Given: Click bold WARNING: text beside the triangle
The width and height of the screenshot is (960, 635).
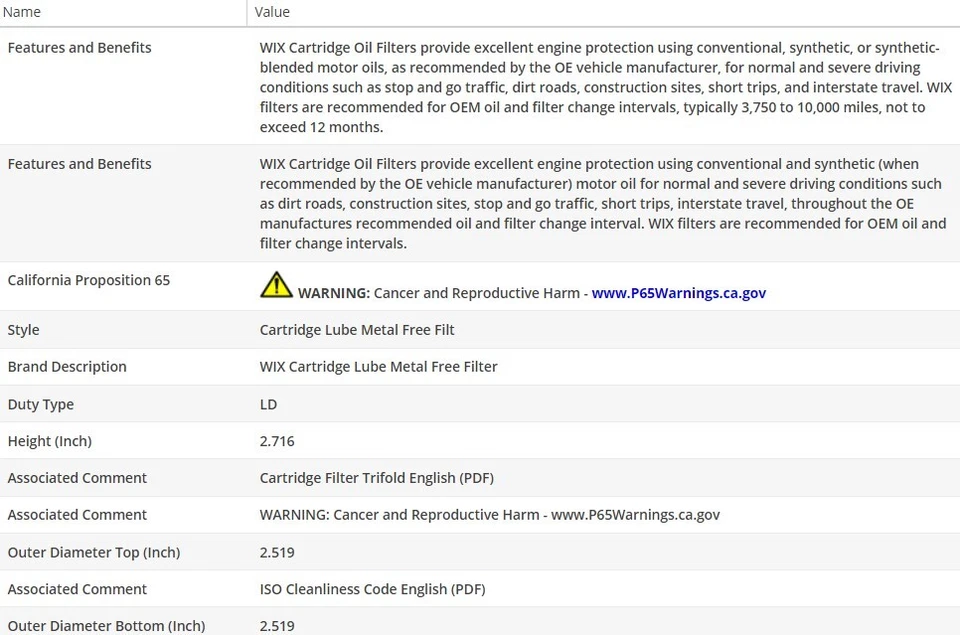Looking at the screenshot, I should [x=334, y=293].
